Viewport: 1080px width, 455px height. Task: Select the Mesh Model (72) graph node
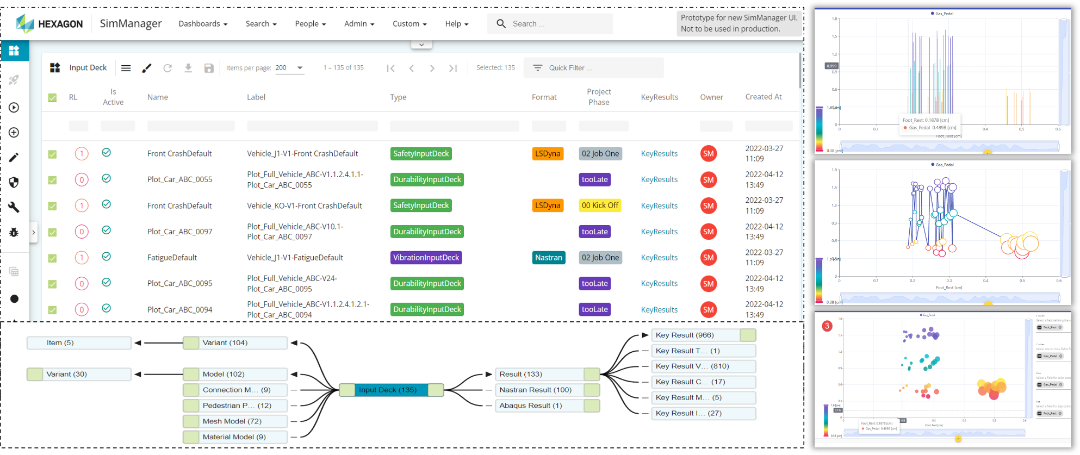pyautogui.click(x=235, y=421)
